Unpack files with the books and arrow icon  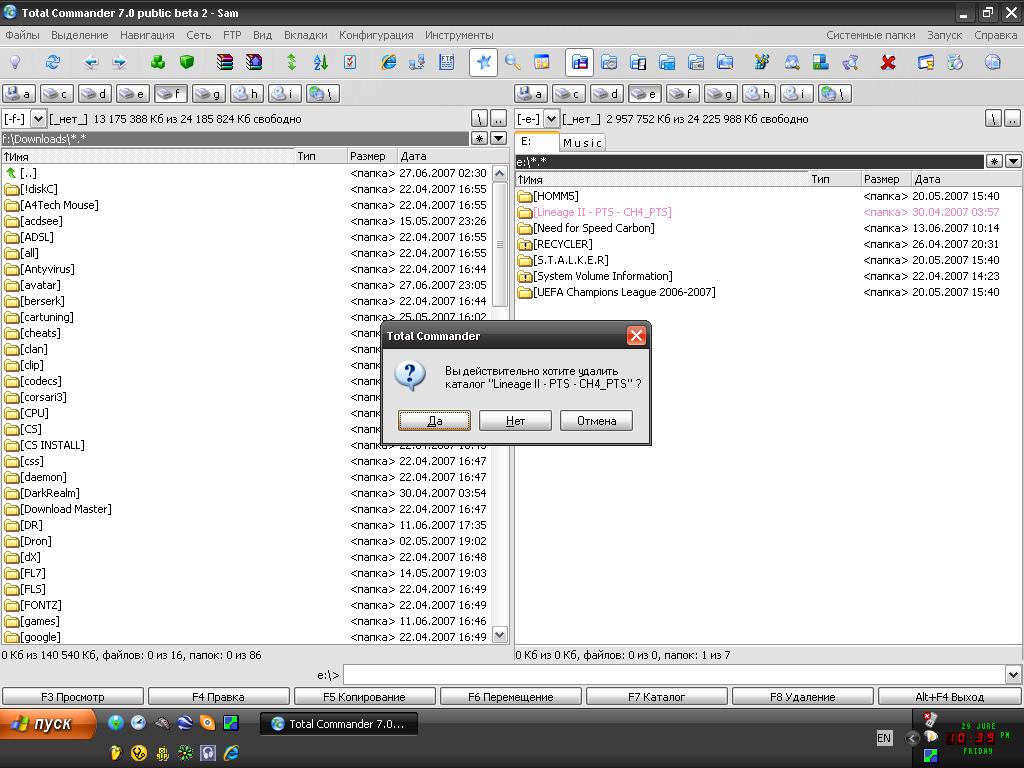click(254, 63)
